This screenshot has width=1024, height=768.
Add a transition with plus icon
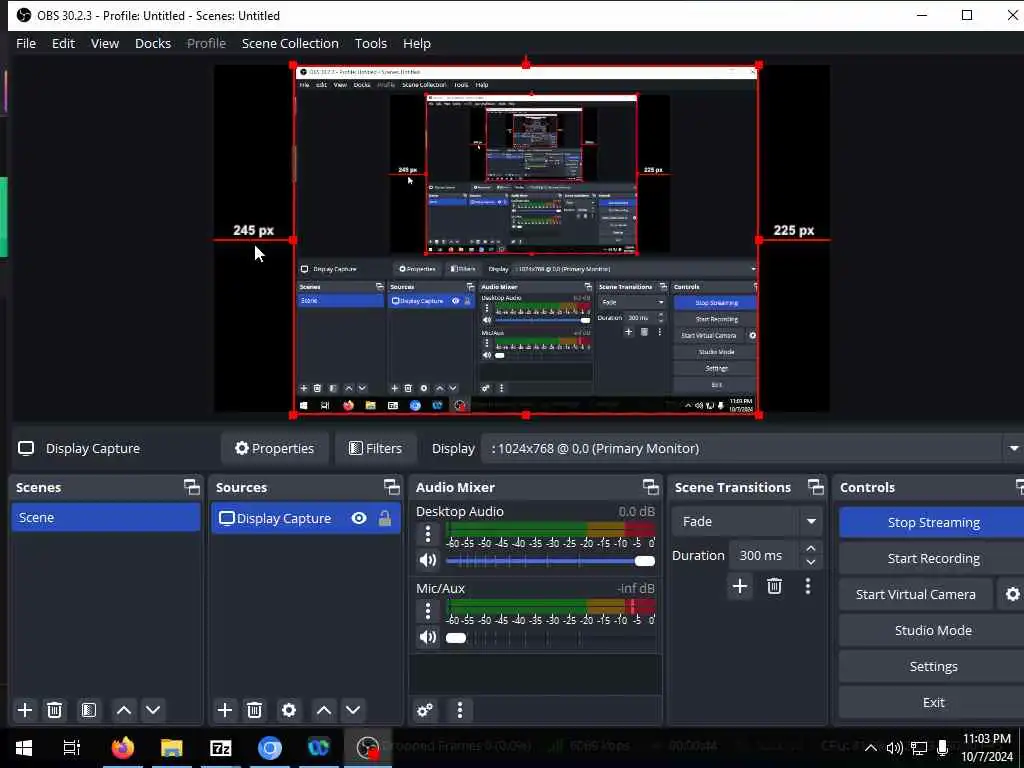[x=740, y=586]
